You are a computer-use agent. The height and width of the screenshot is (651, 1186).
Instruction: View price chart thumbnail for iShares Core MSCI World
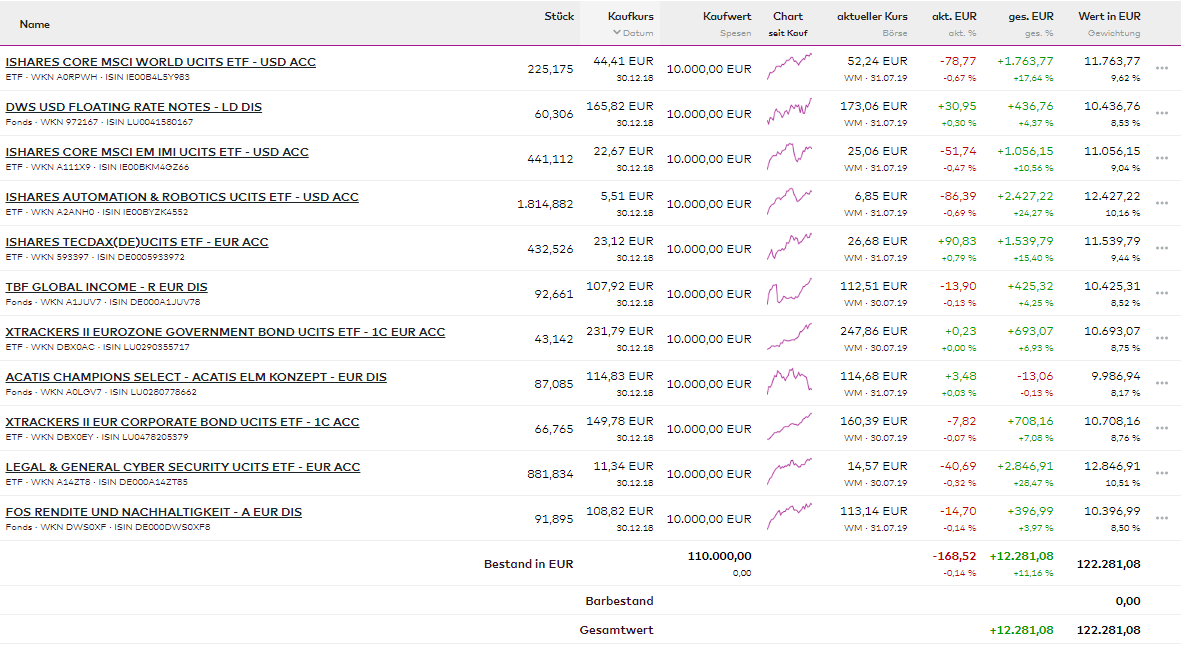pos(789,67)
